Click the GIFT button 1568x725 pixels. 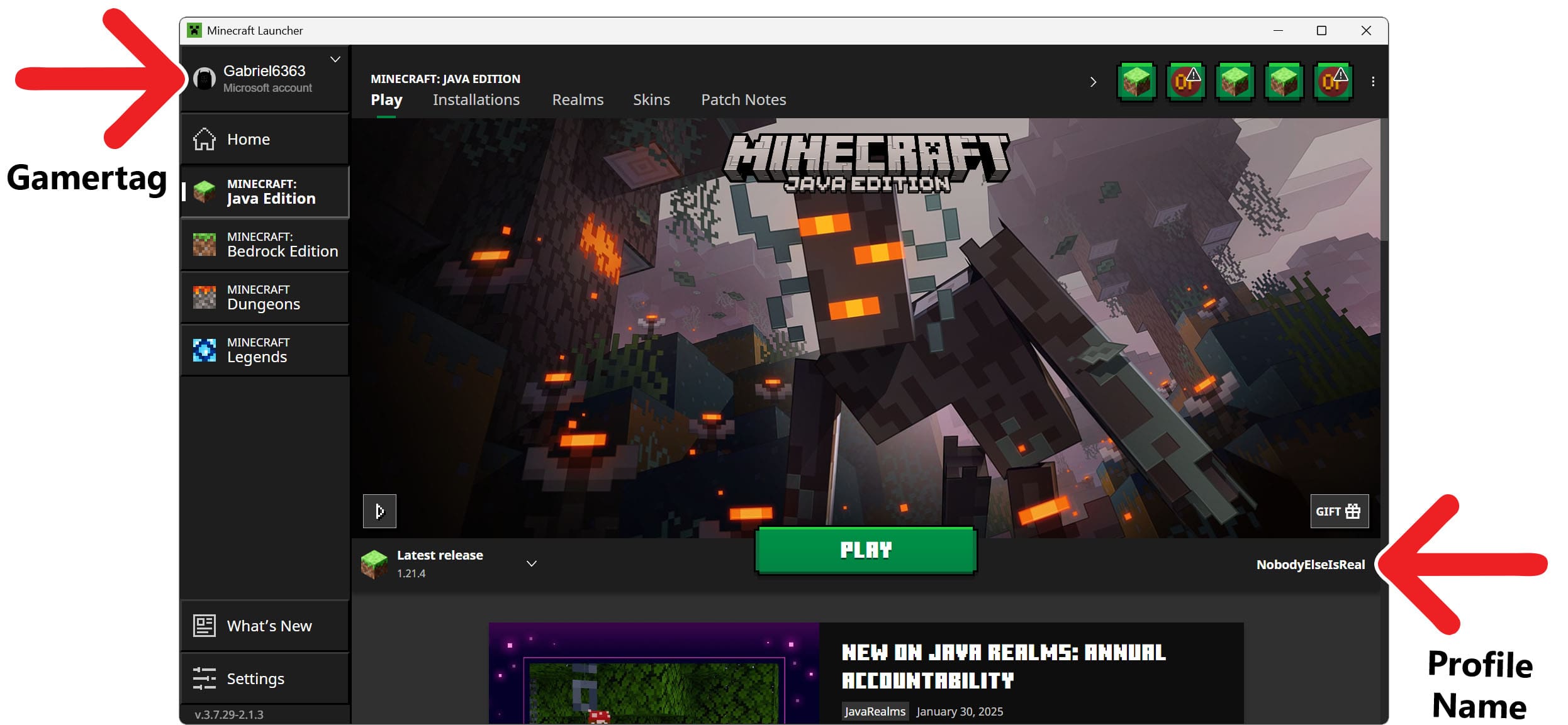[x=1339, y=511]
